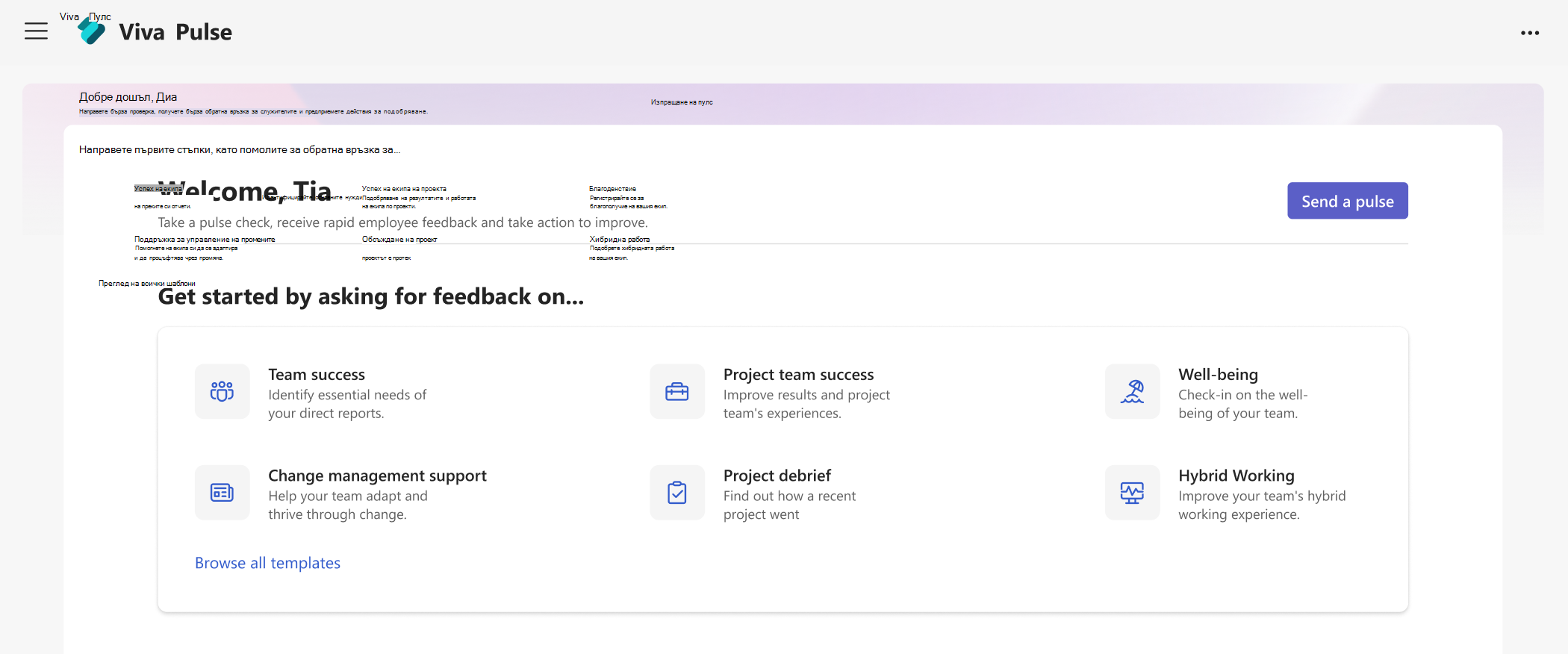Click the Send a pulse button

click(1348, 201)
